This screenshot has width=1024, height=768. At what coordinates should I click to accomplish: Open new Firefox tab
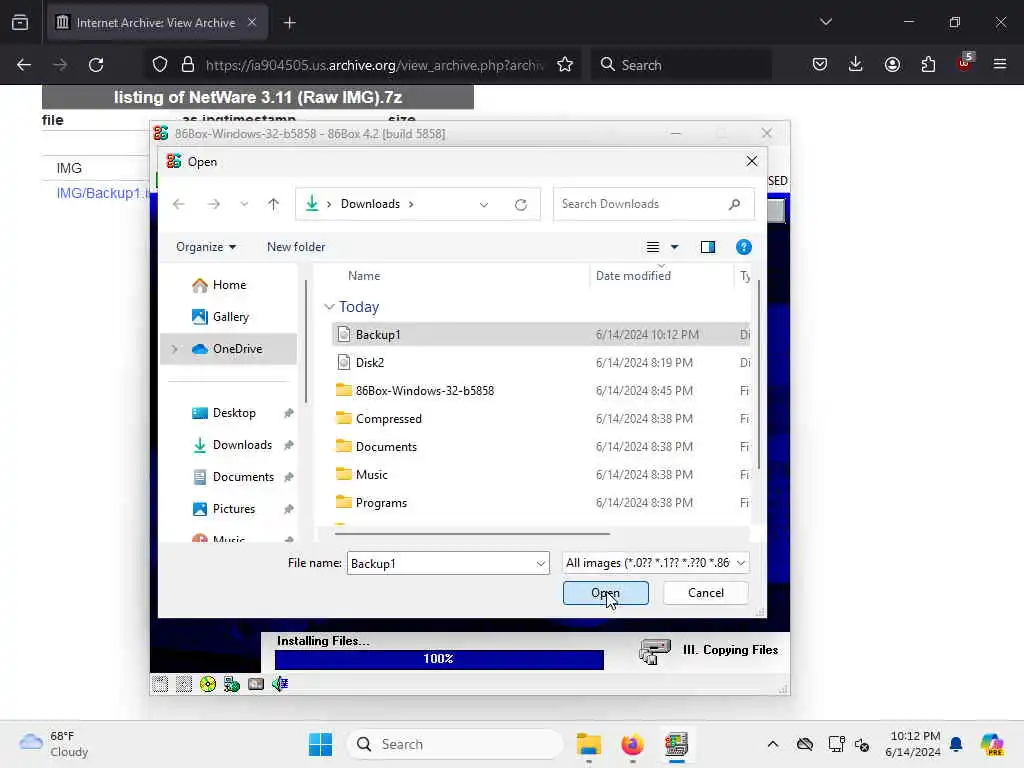[x=289, y=23]
